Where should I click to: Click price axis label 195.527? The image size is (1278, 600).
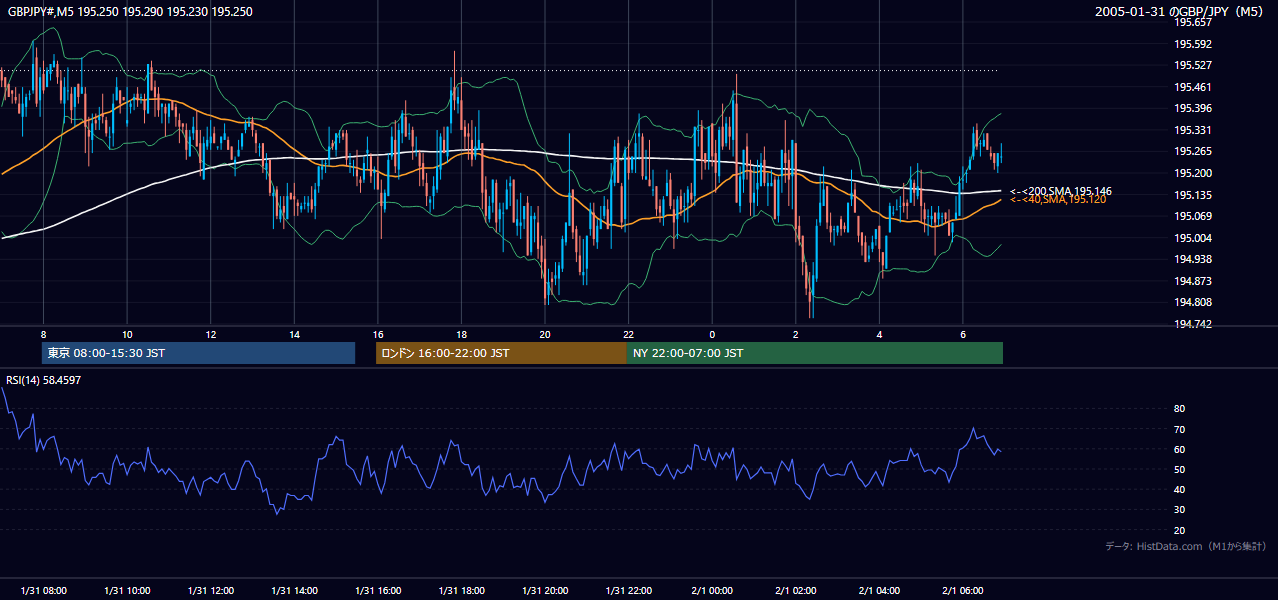pos(1192,65)
